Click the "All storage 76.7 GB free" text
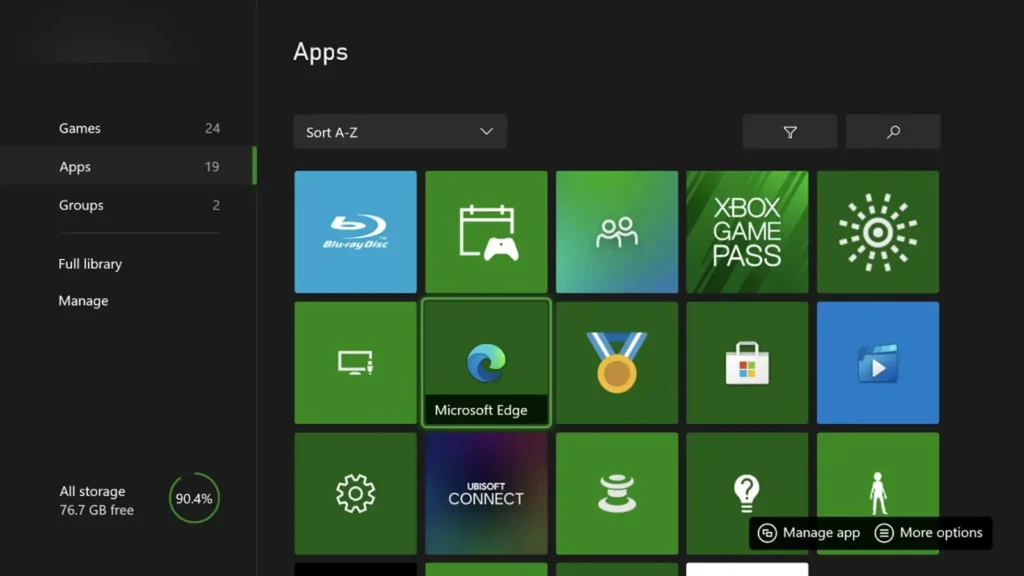This screenshot has height=576, width=1024. pyautogui.click(x=97, y=500)
